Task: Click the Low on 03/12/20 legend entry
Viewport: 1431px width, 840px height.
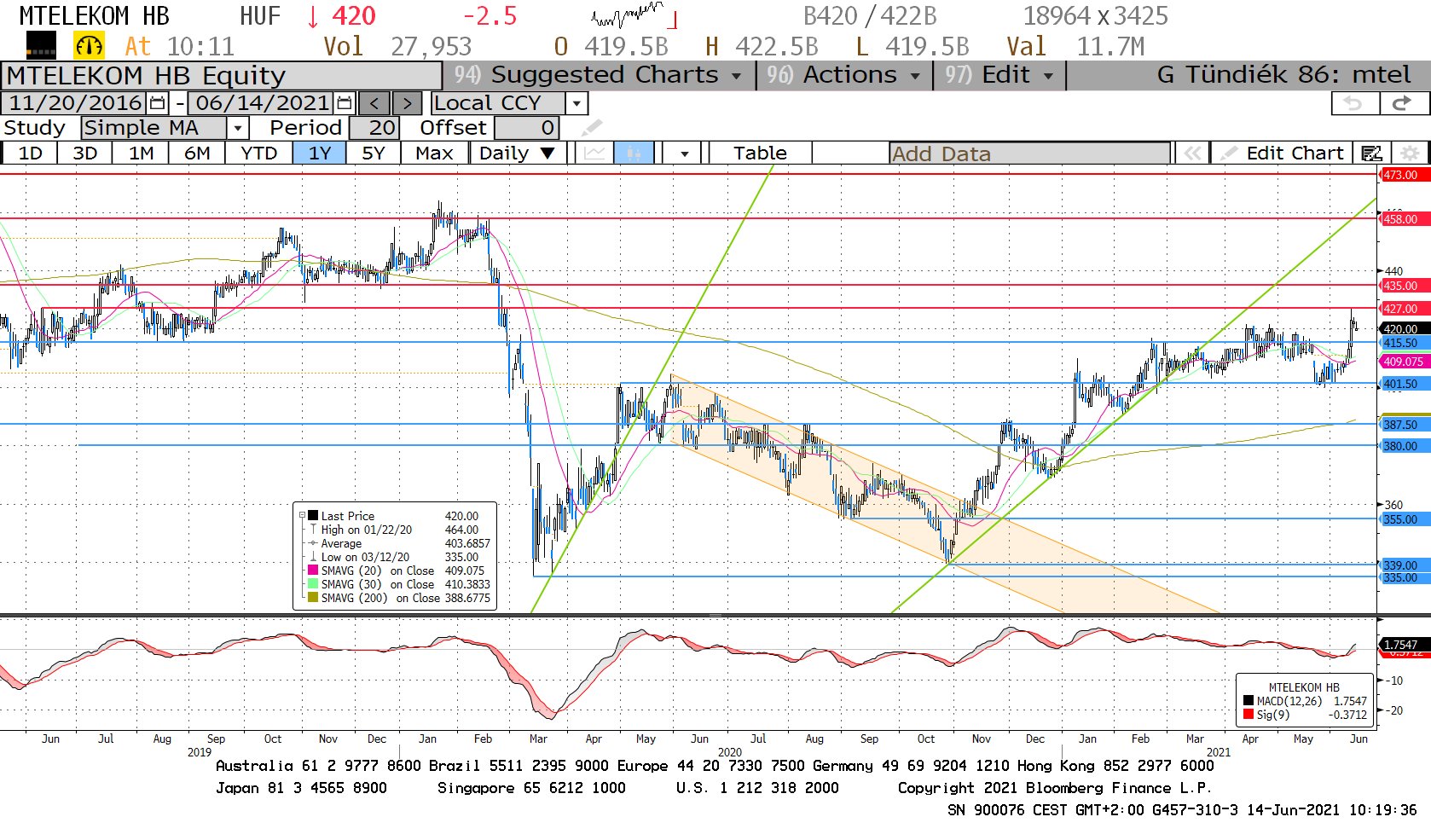Action: pos(364,557)
